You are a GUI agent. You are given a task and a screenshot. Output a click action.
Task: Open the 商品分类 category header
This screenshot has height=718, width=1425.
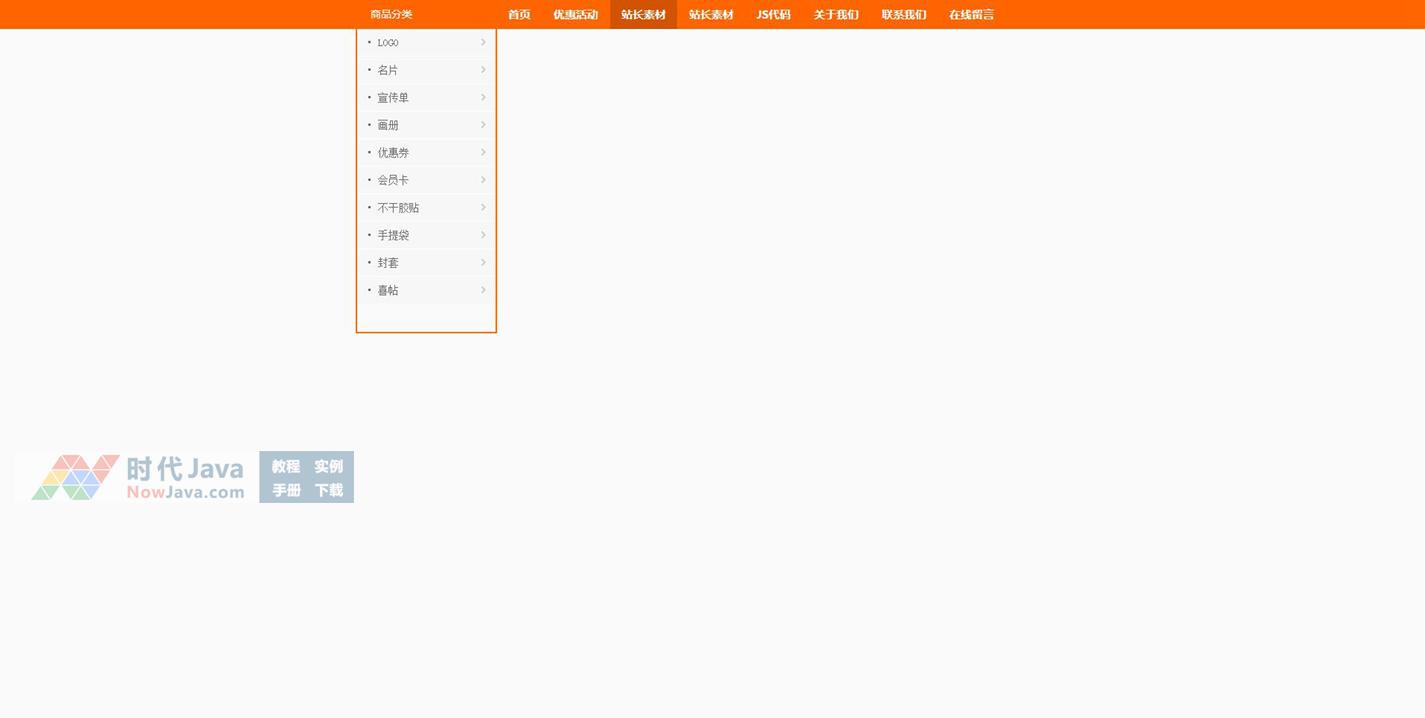pos(391,14)
